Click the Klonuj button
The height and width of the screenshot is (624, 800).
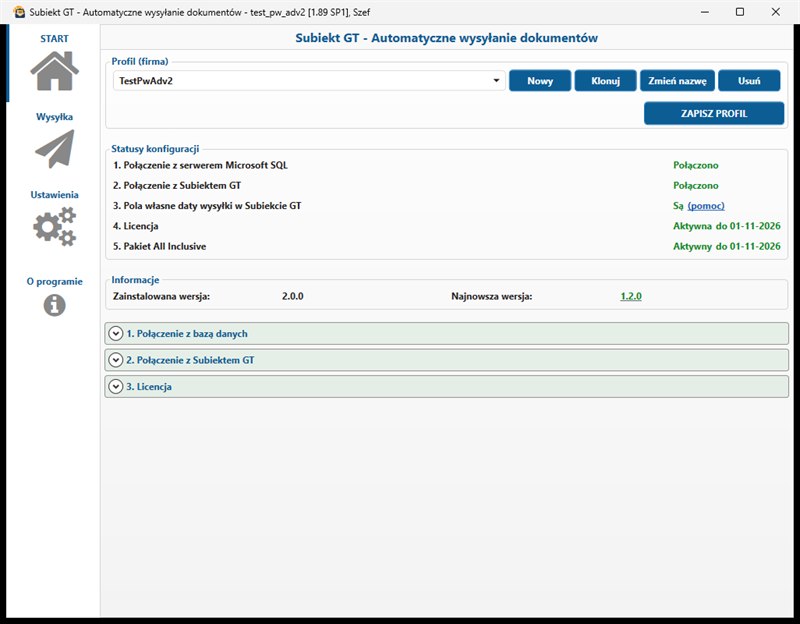(x=606, y=81)
